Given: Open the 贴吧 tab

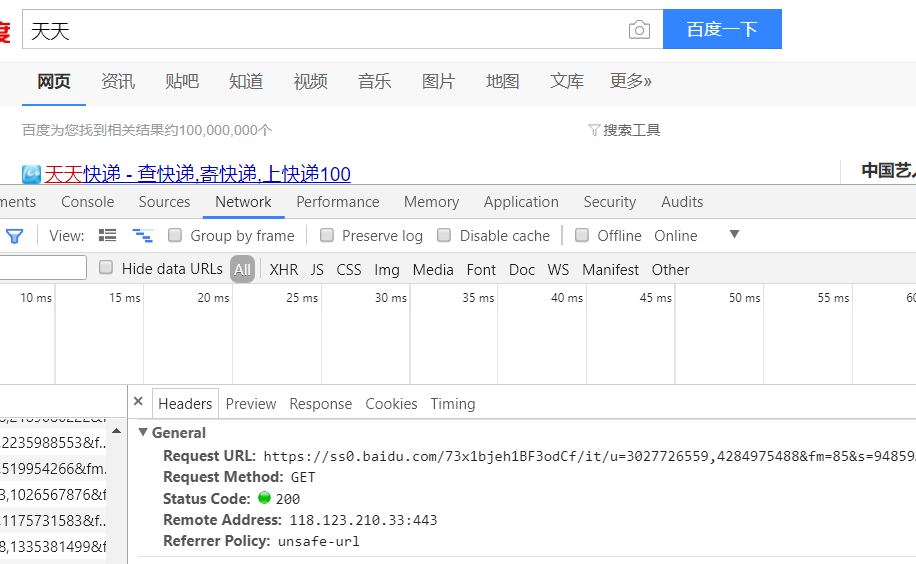Looking at the screenshot, I should pos(182,81).
